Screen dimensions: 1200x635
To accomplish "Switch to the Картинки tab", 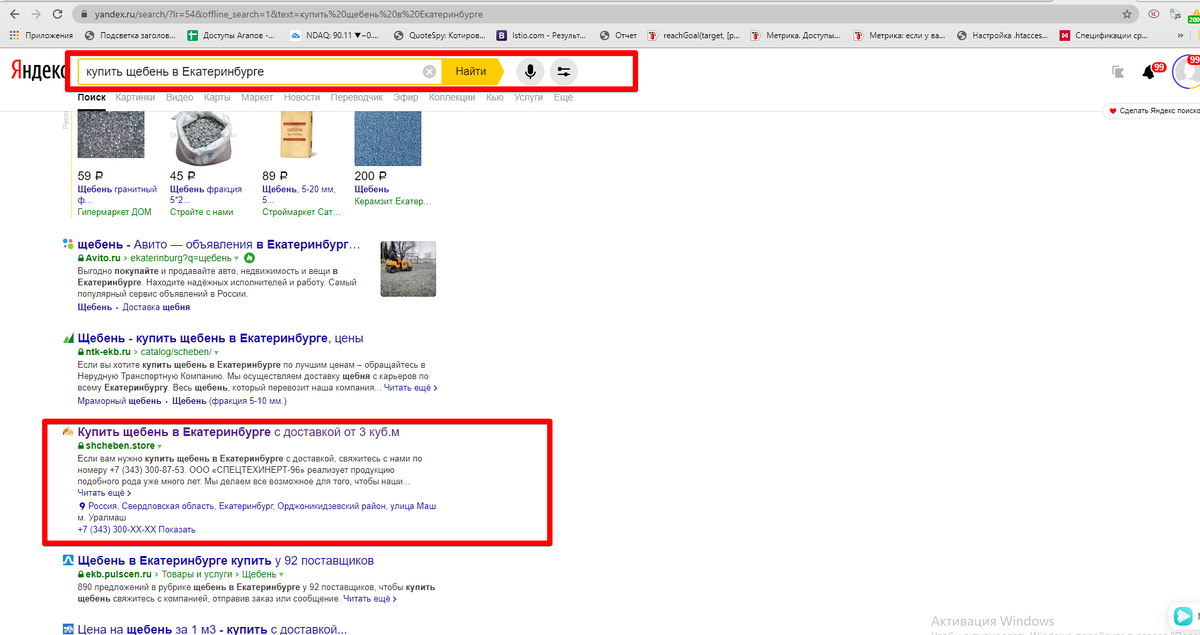I will 135,98.
